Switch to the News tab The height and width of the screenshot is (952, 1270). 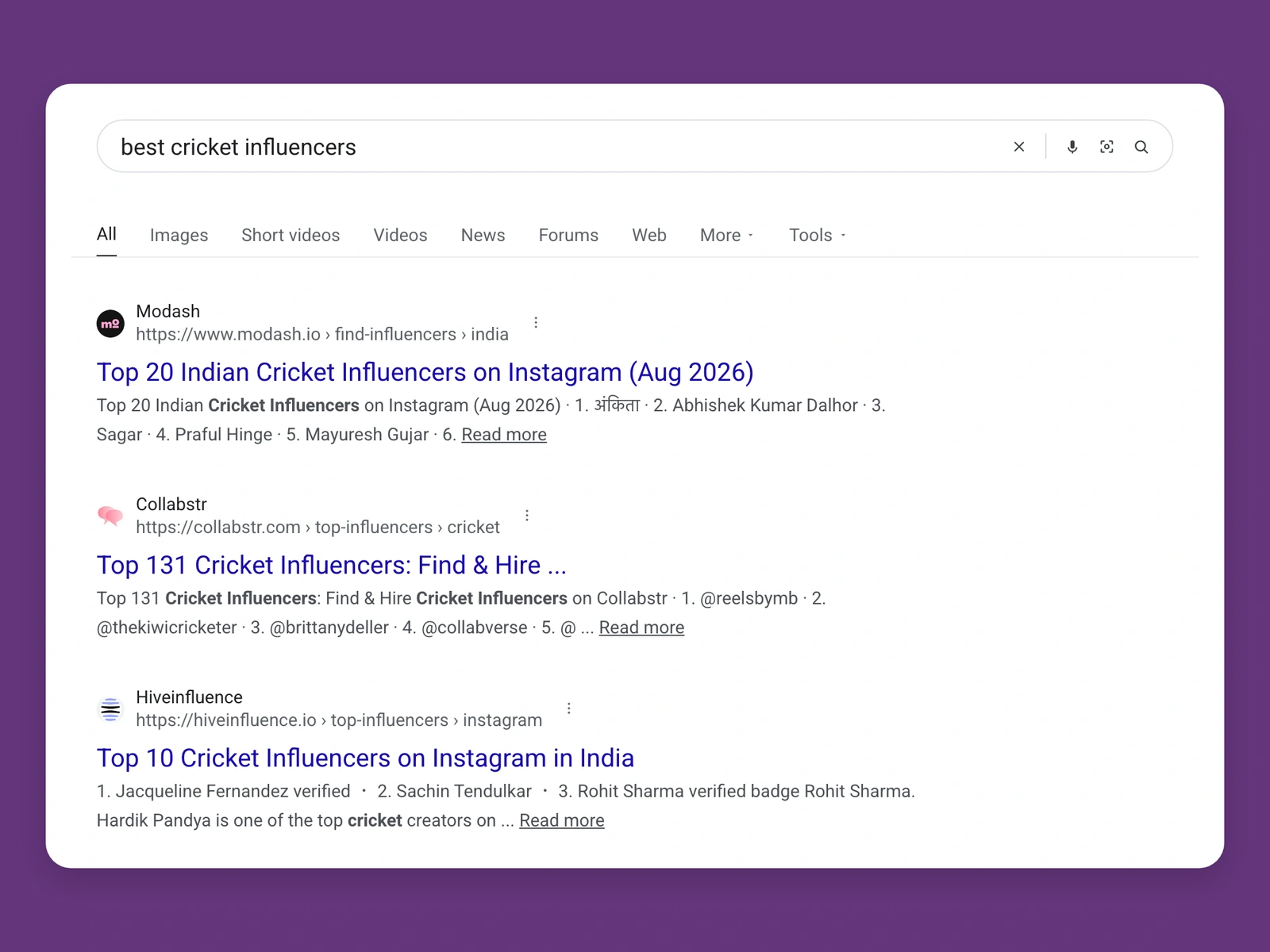[483, 235]
